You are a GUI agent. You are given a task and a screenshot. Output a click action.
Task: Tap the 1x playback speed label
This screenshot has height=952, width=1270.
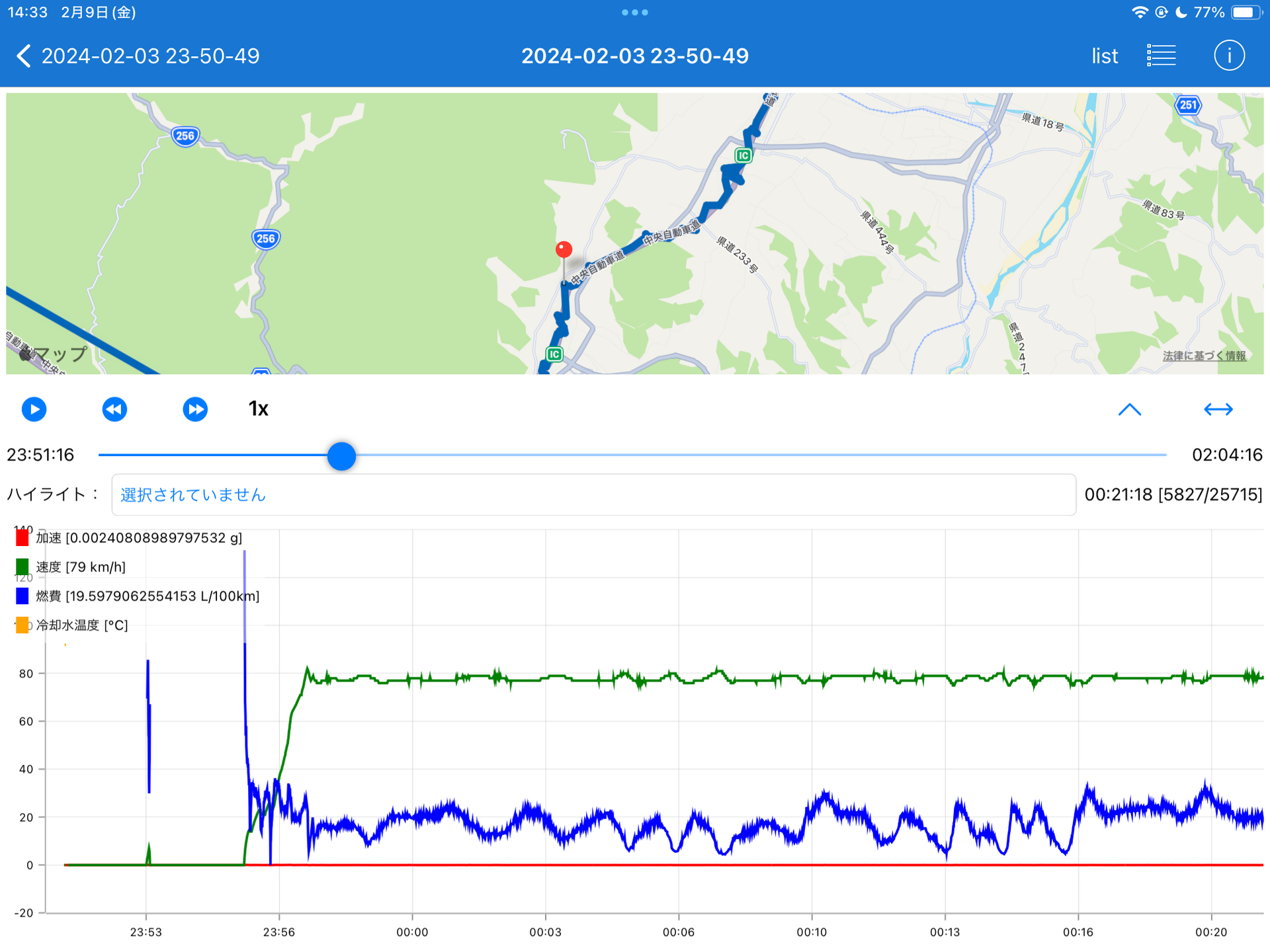coord(258,409)
